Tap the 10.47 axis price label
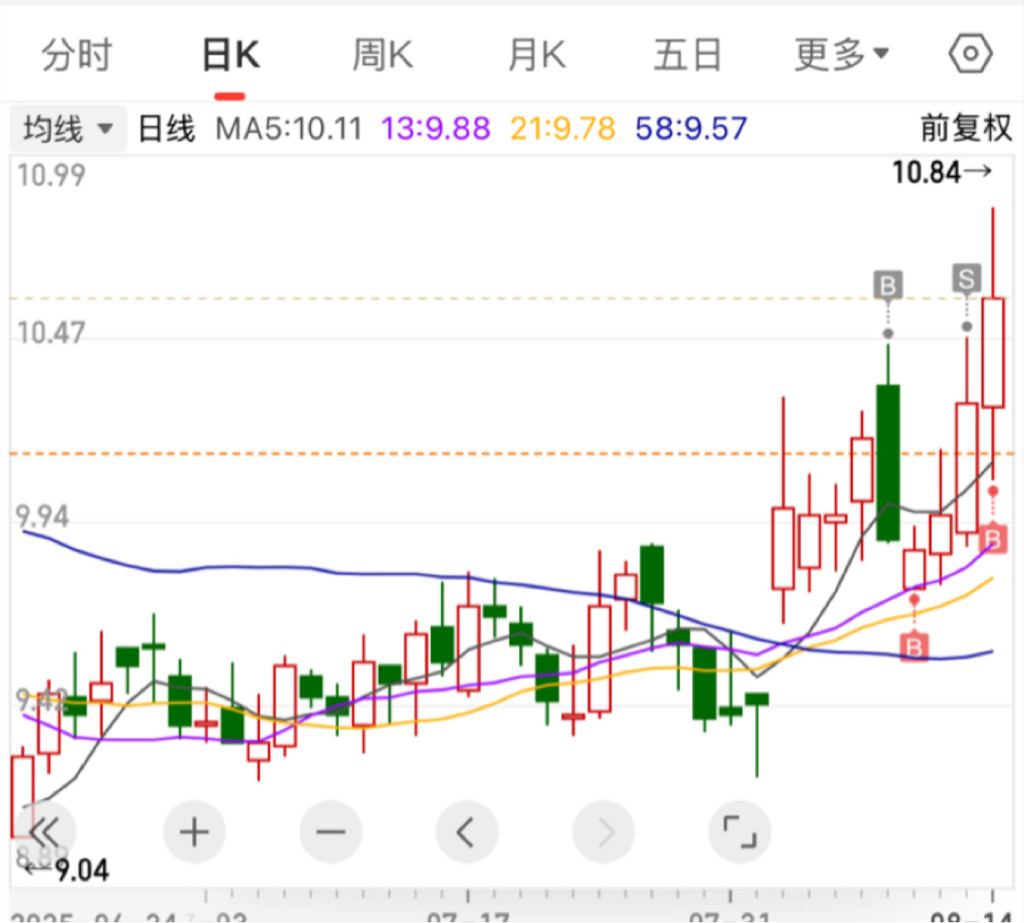The width and height of the screenshot is (1024, 923). pos(51,333)
